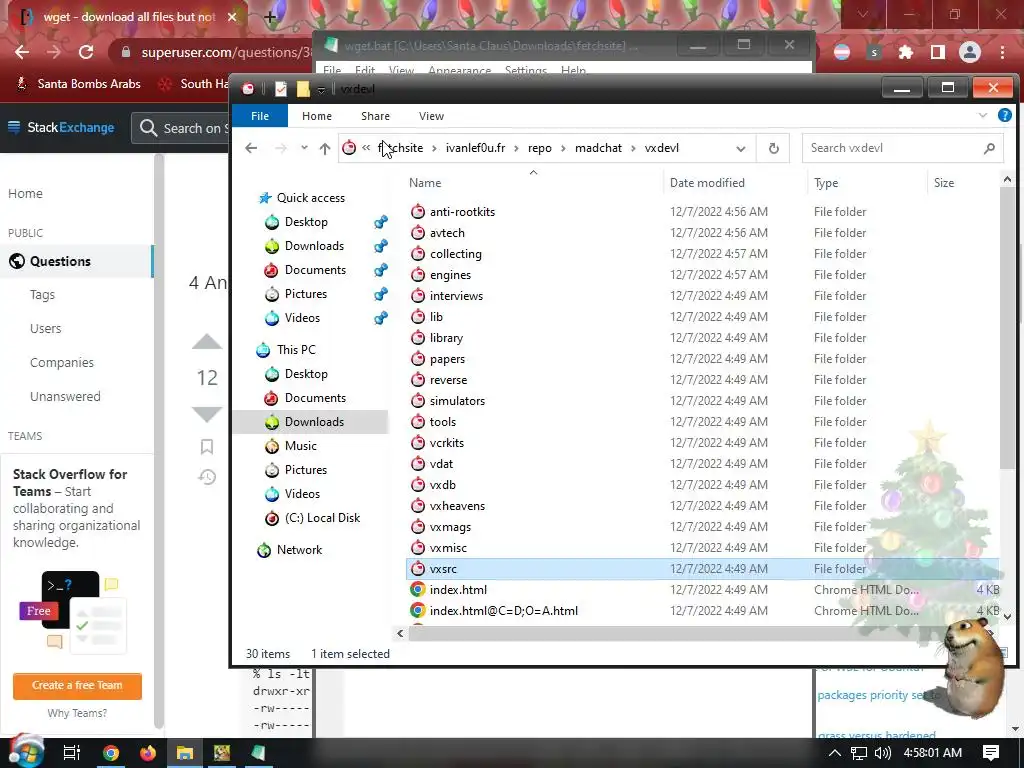1024x768 pixels.
Task: Expand the madchat breadcrumb chevron
Action: [x=633, y=148]
